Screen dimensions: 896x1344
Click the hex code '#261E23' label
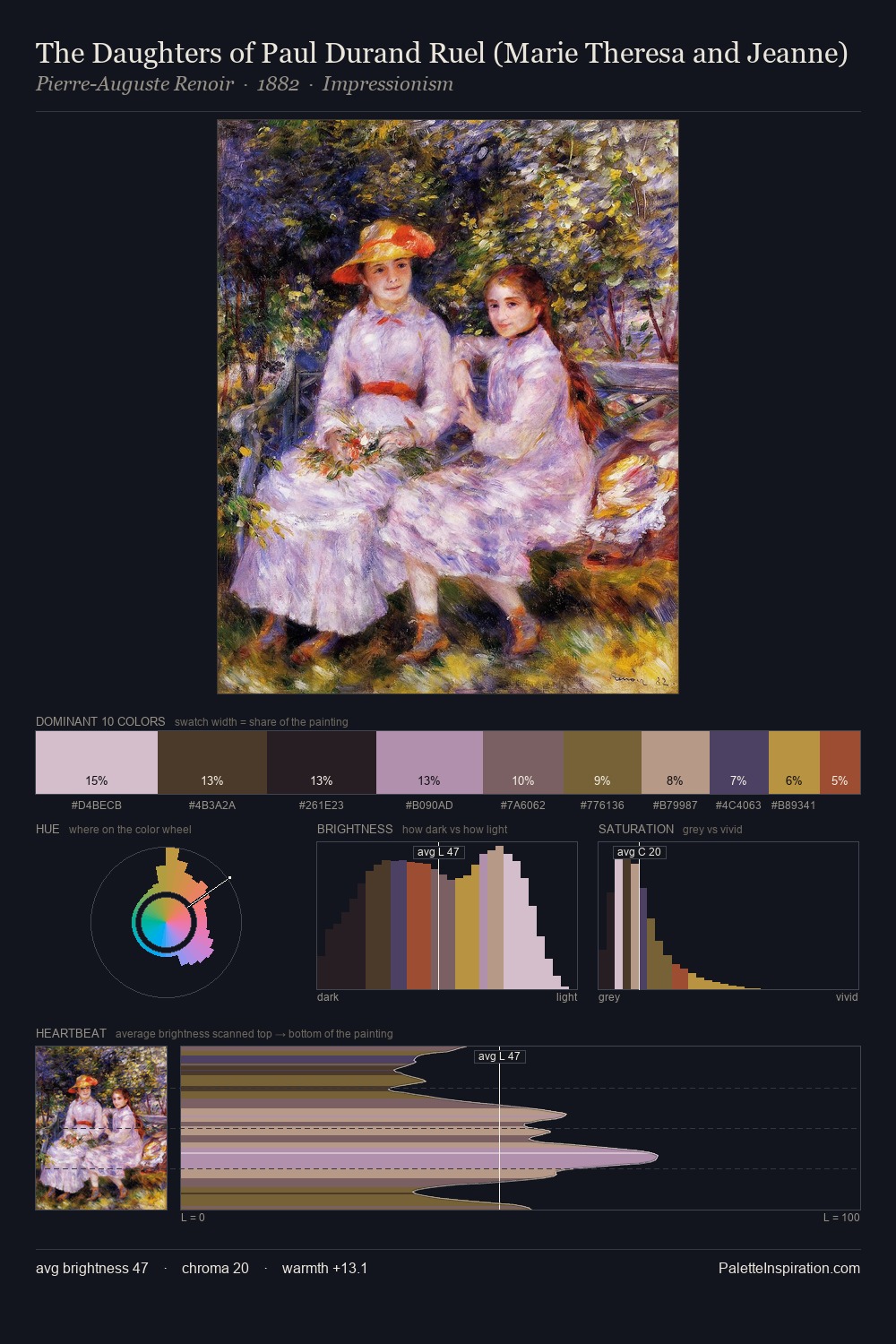322,806
